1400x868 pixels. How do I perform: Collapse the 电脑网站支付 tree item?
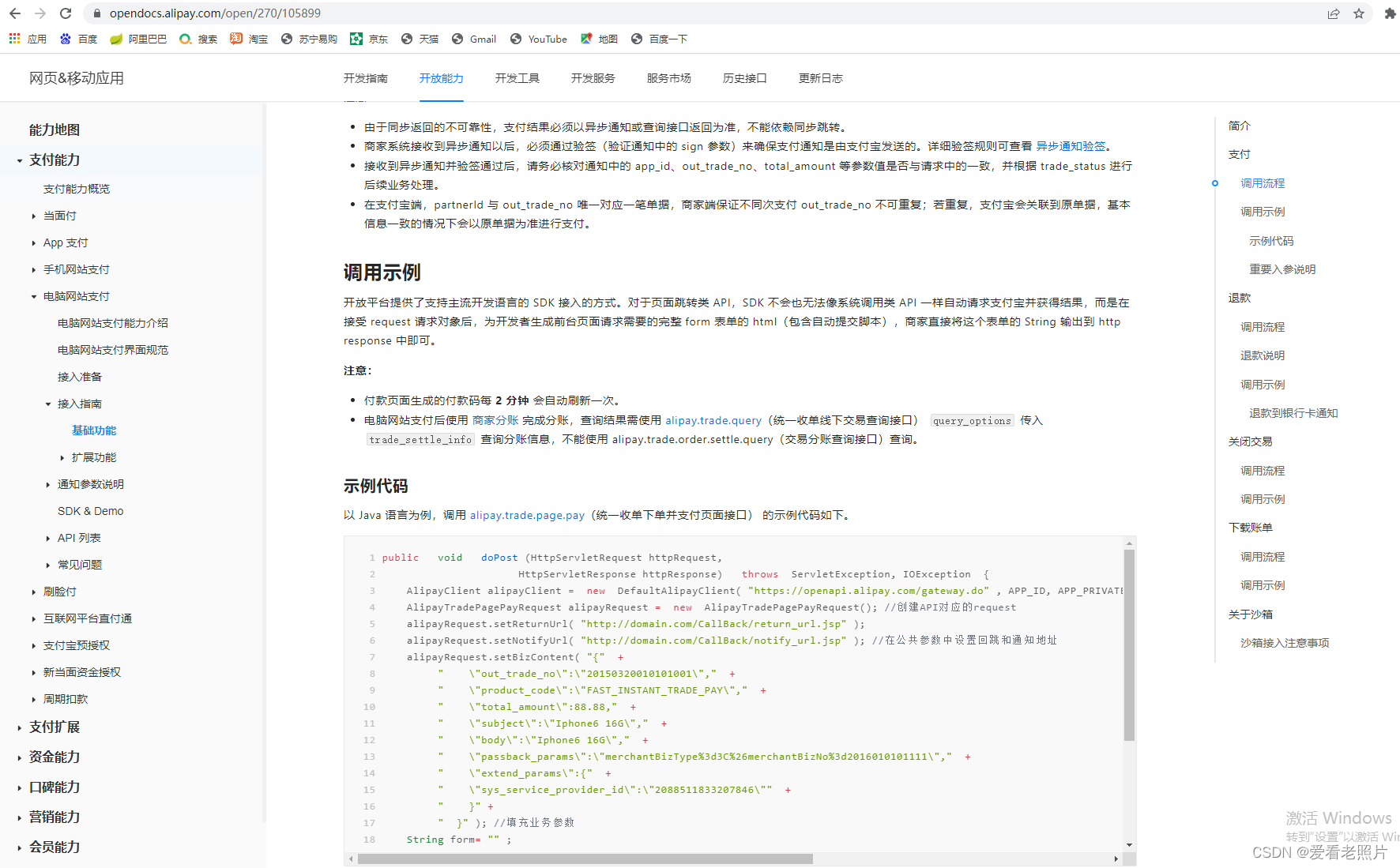tap(33, 296)
